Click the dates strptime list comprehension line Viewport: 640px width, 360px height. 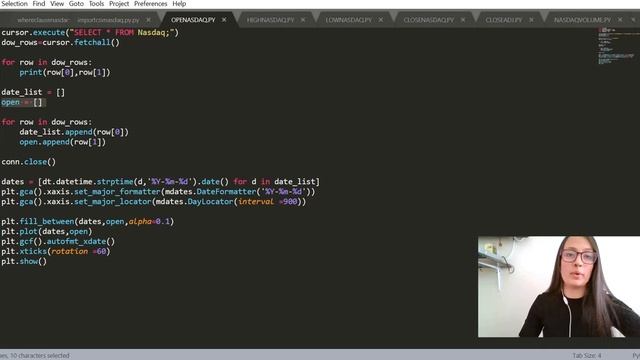(x=160, y=182)
